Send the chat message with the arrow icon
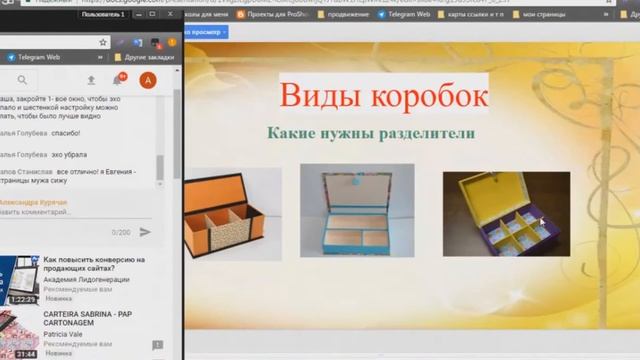Screen dimensions: 640x360 [145, 232]
